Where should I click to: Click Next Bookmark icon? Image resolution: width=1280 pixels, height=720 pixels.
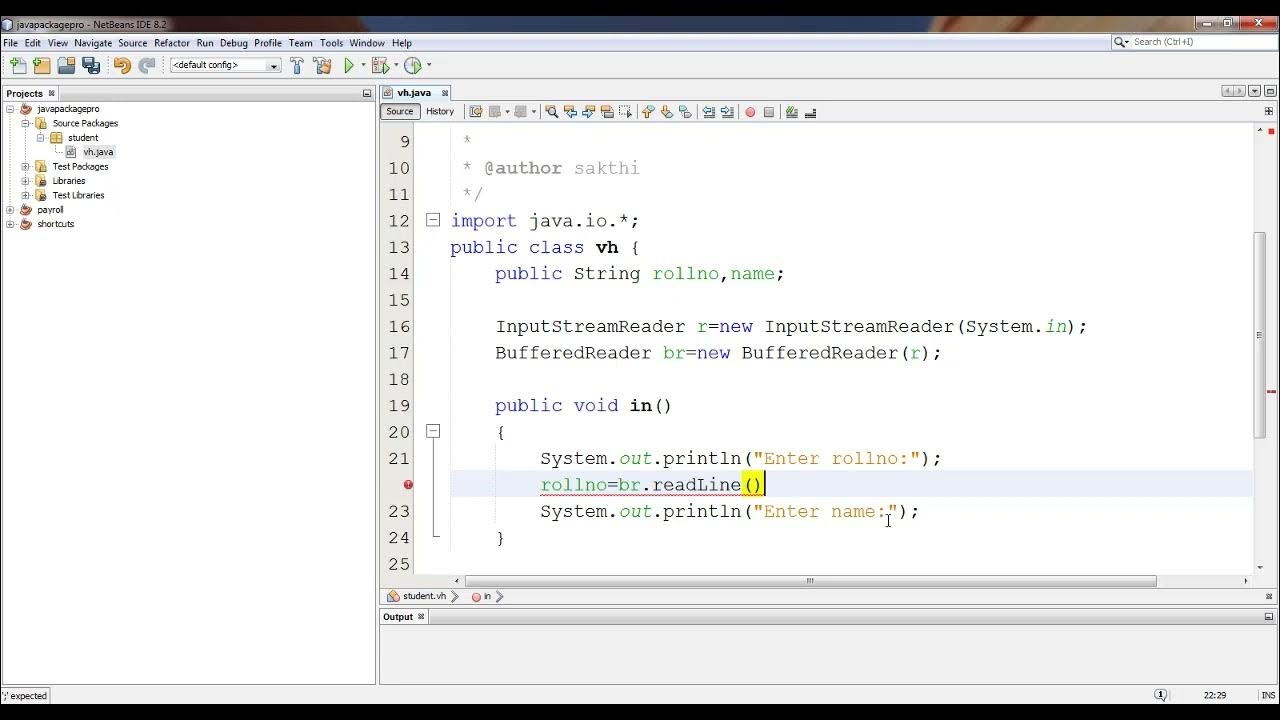tap(667, 112)
